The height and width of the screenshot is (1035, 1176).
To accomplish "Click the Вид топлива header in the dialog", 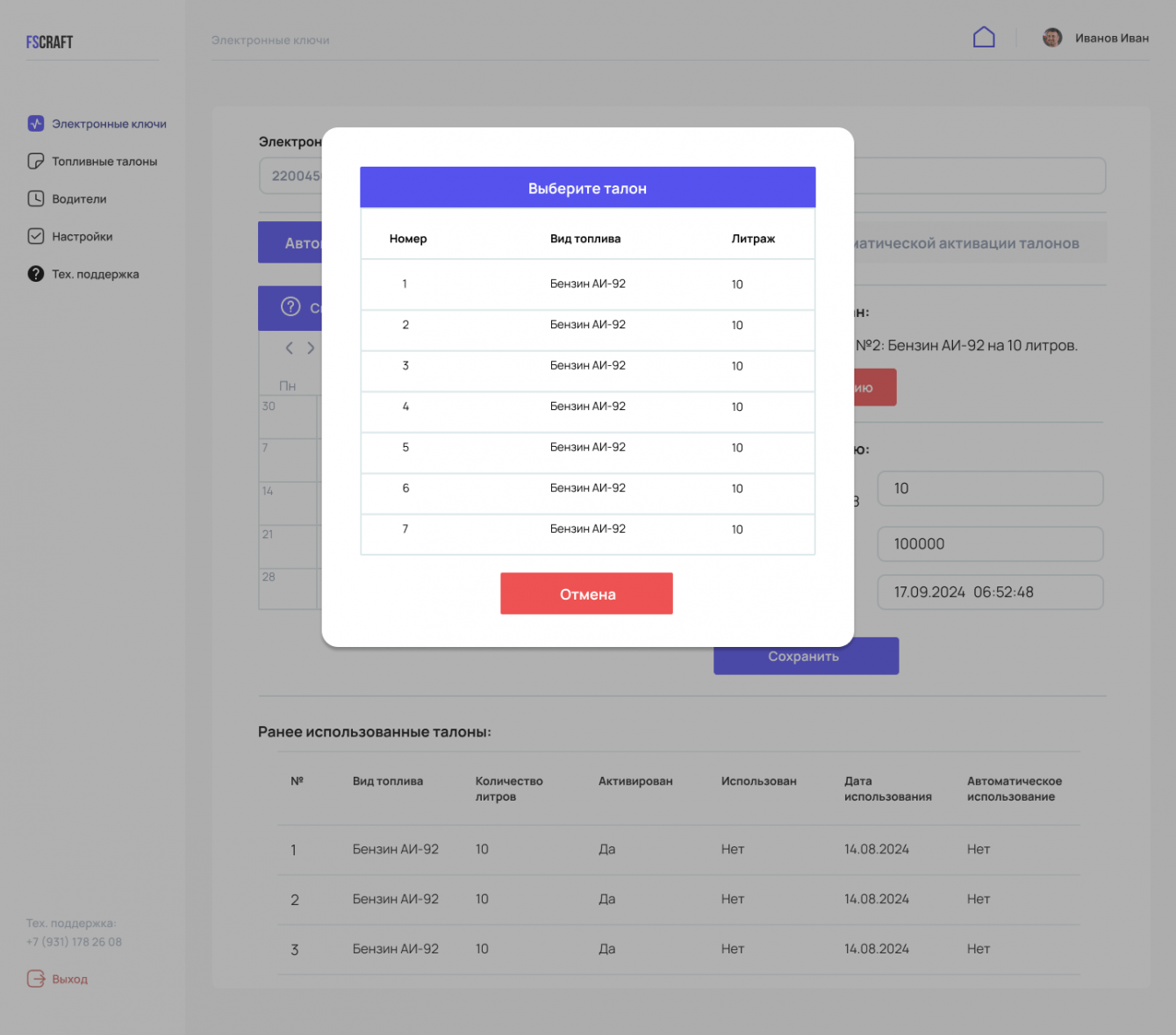I will point(585,239).
